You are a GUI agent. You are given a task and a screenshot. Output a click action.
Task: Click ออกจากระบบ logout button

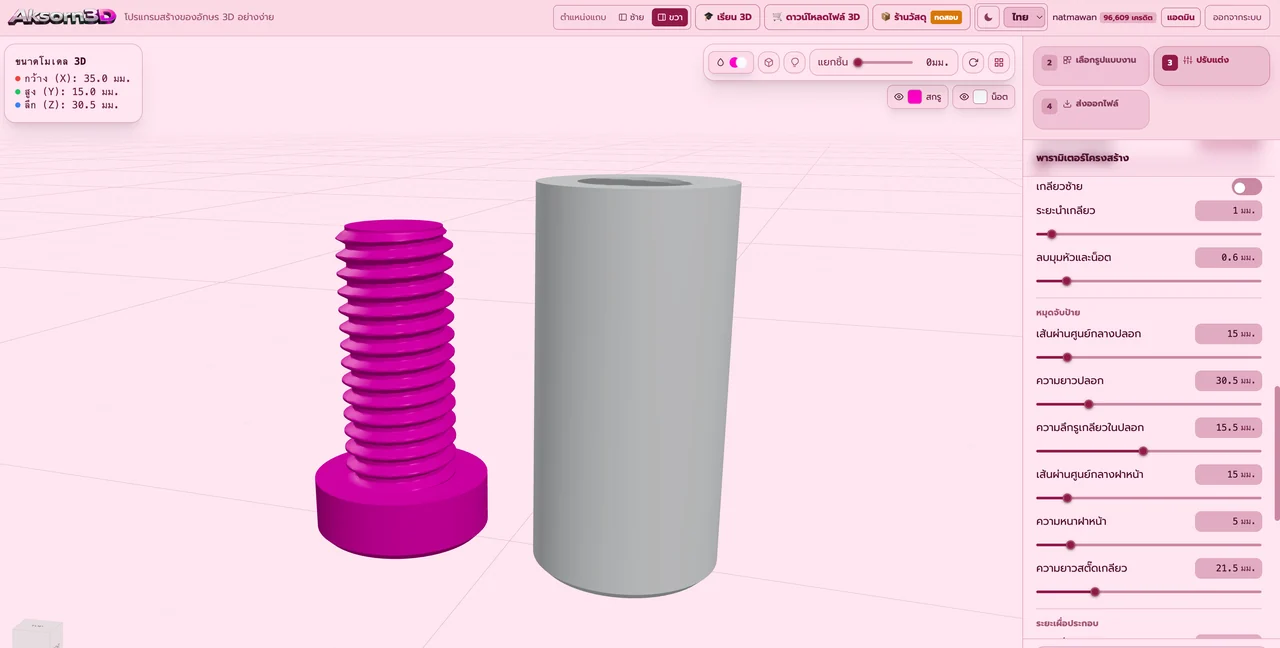point(1236,17)
